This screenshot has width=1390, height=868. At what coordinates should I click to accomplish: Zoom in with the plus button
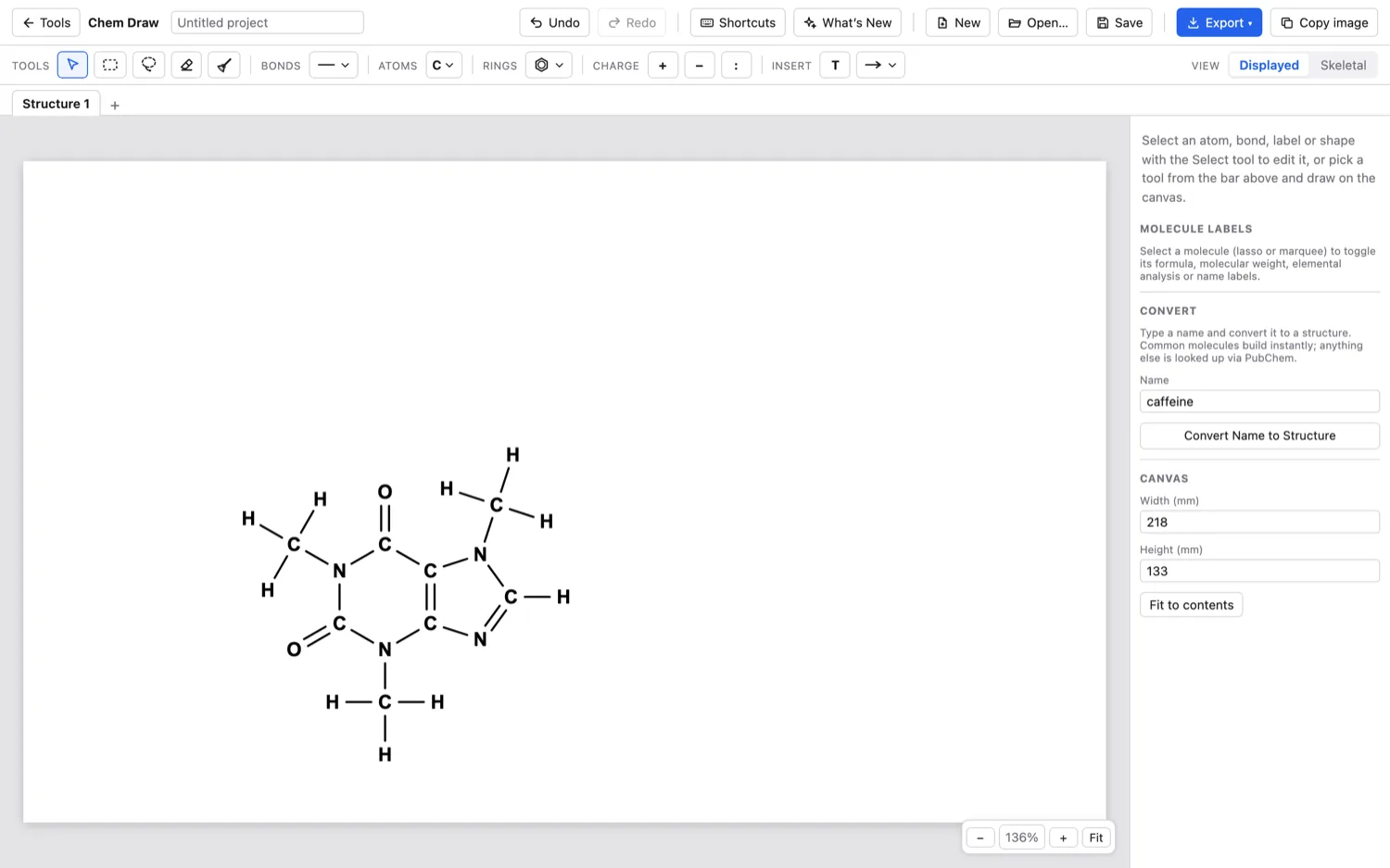1063,837
